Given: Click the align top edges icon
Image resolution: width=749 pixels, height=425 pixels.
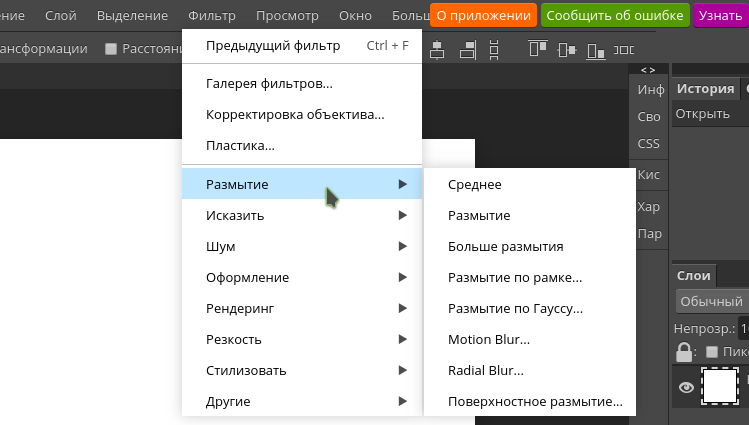Looking at the screenshot, I should 537,49.
